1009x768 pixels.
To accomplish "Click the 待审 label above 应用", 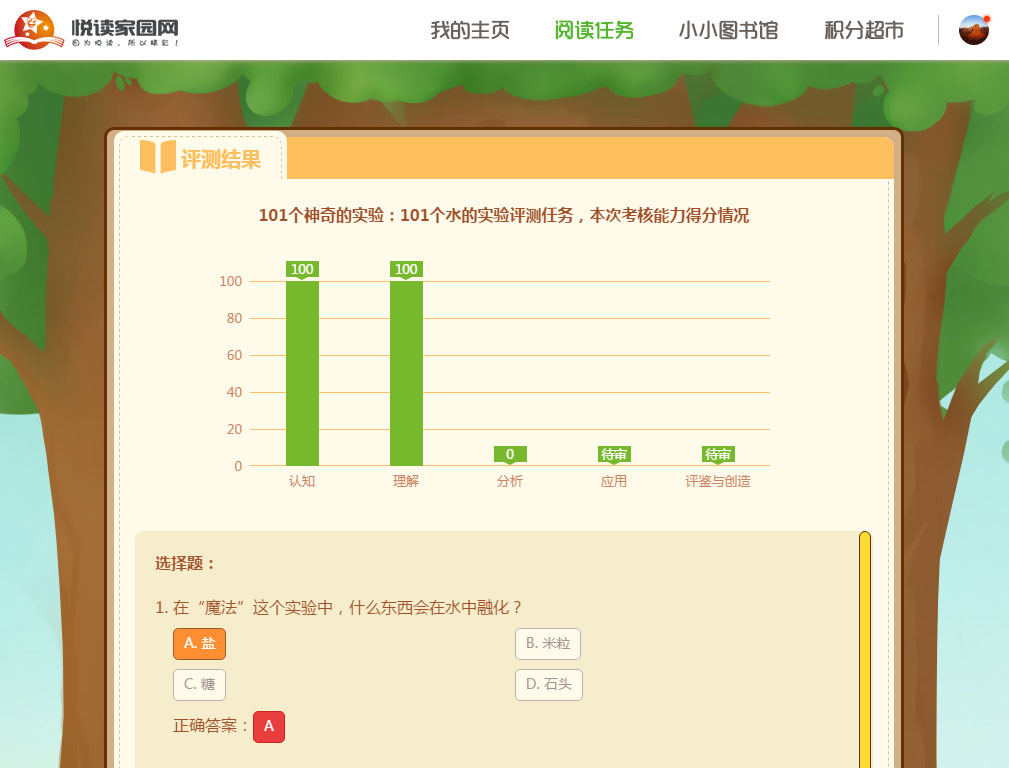I will point(614,454).
